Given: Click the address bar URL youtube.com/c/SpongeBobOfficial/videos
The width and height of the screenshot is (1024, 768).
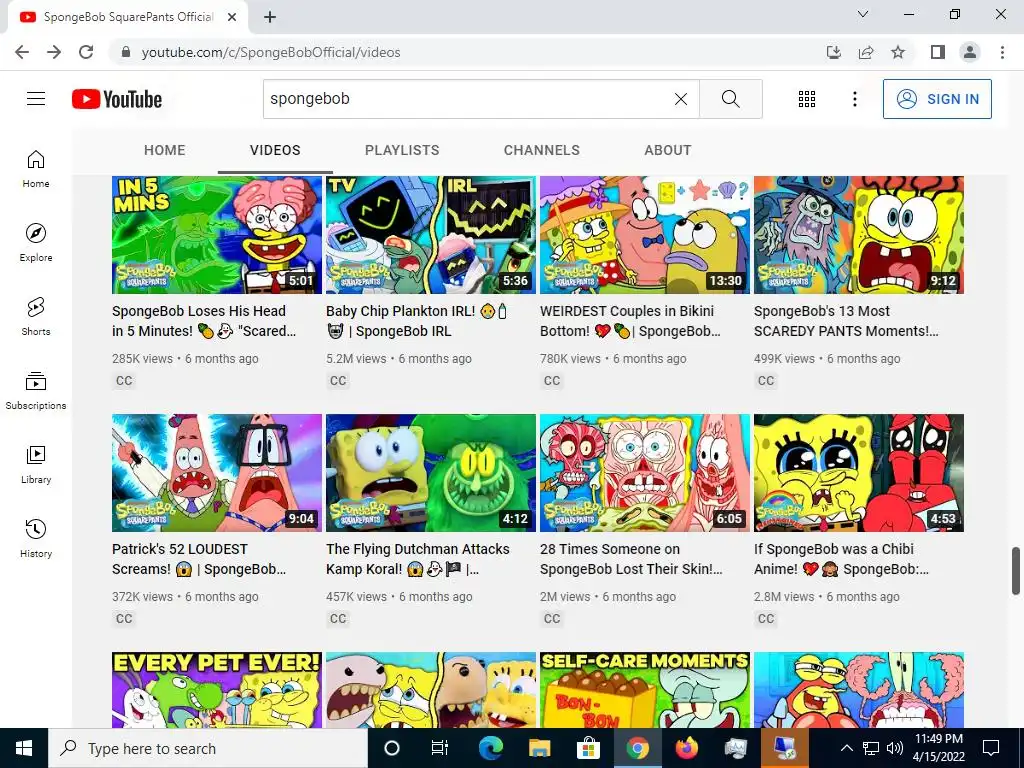Looking at the screenshot, I should coord(271,52).
